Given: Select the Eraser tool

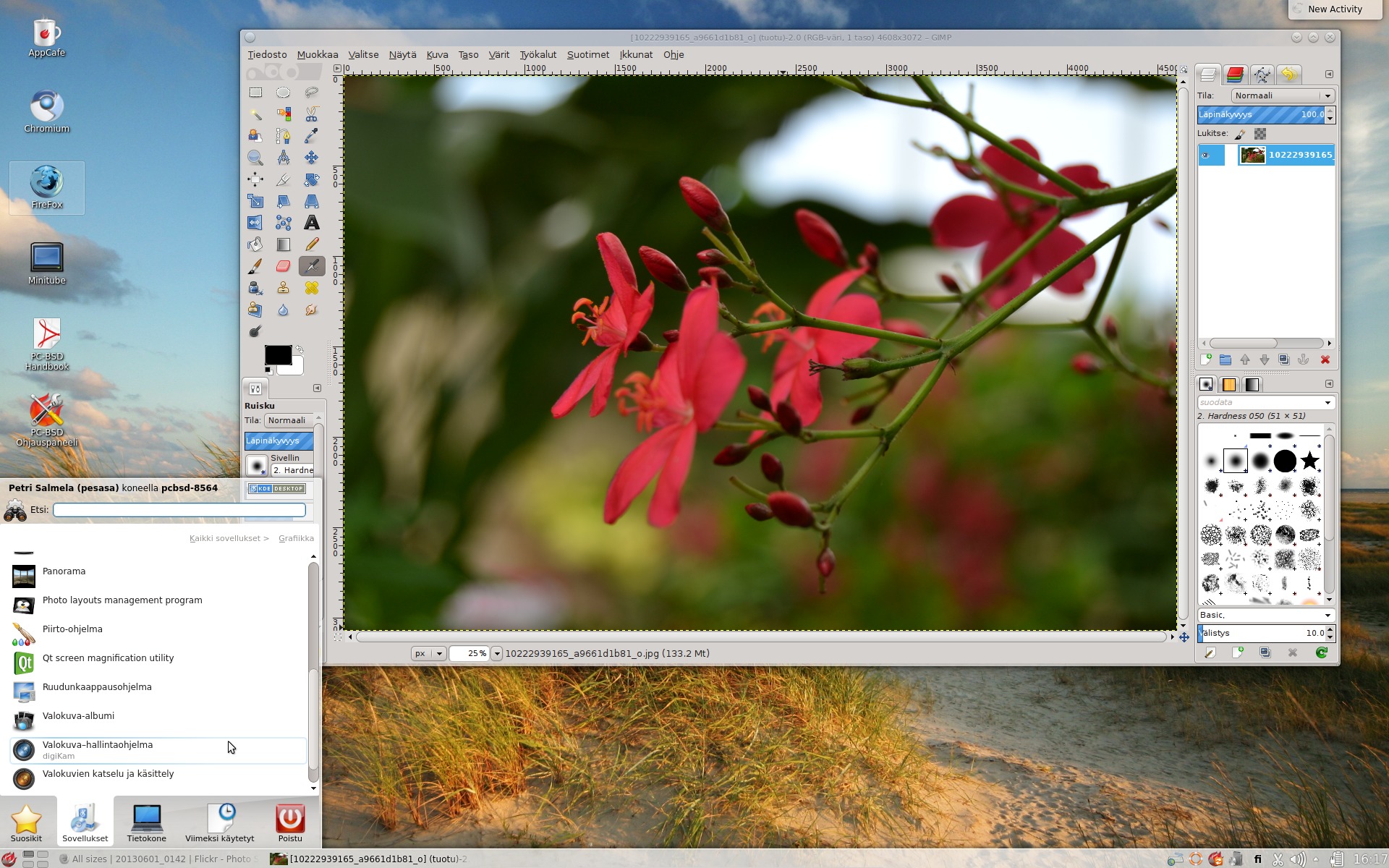Looking at the screenshot, I should (283, 266).
